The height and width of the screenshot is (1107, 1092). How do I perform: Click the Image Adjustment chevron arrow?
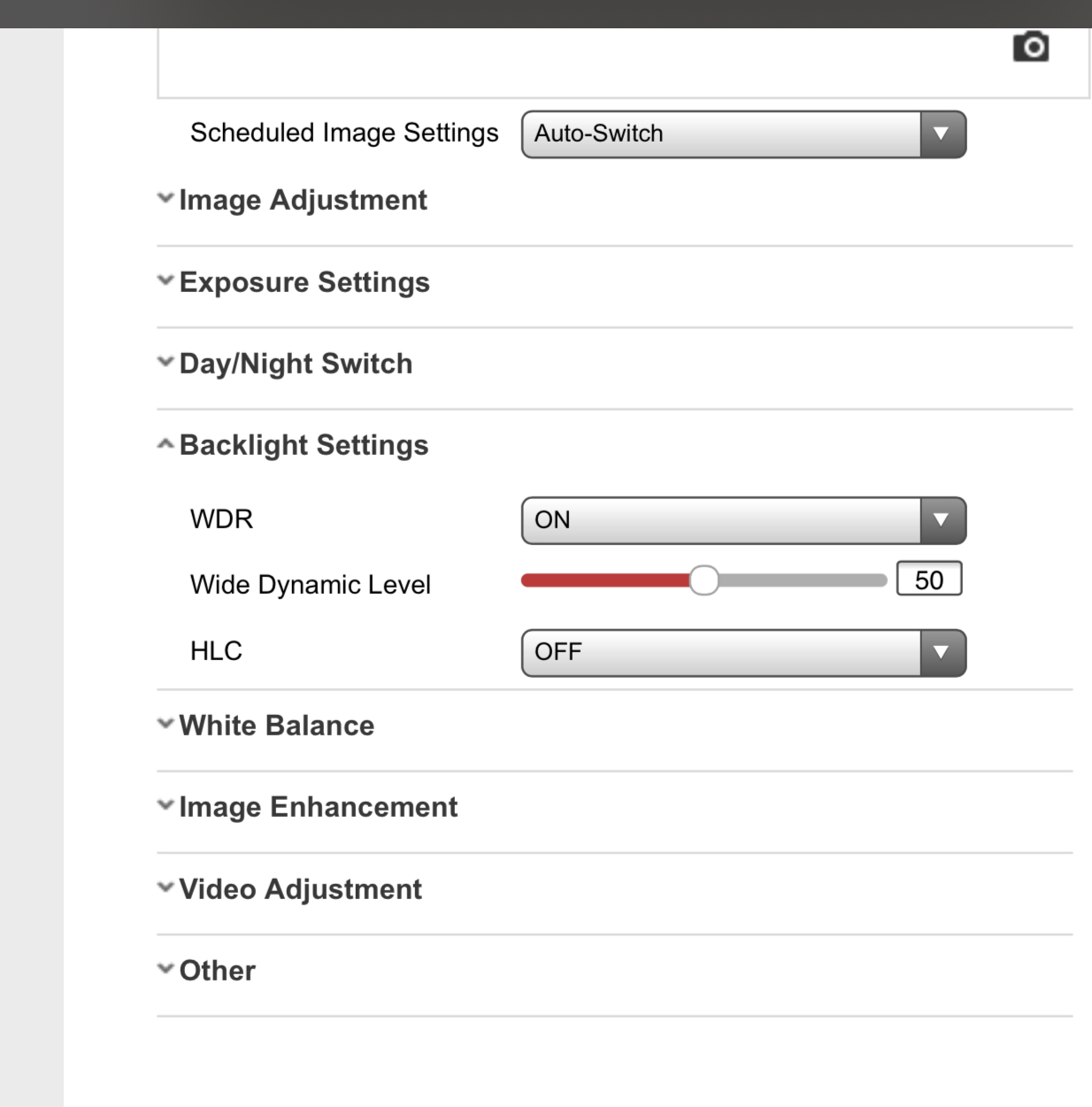[165, 198]
